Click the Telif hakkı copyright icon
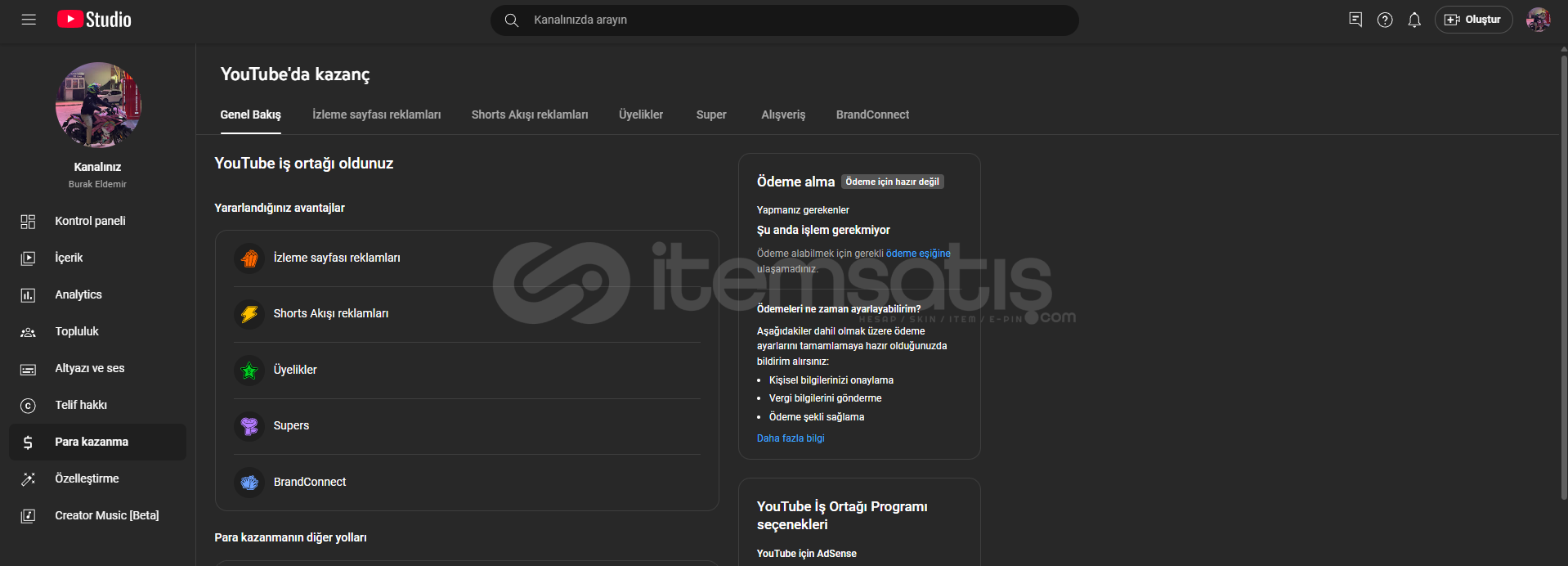 (28, 406)
